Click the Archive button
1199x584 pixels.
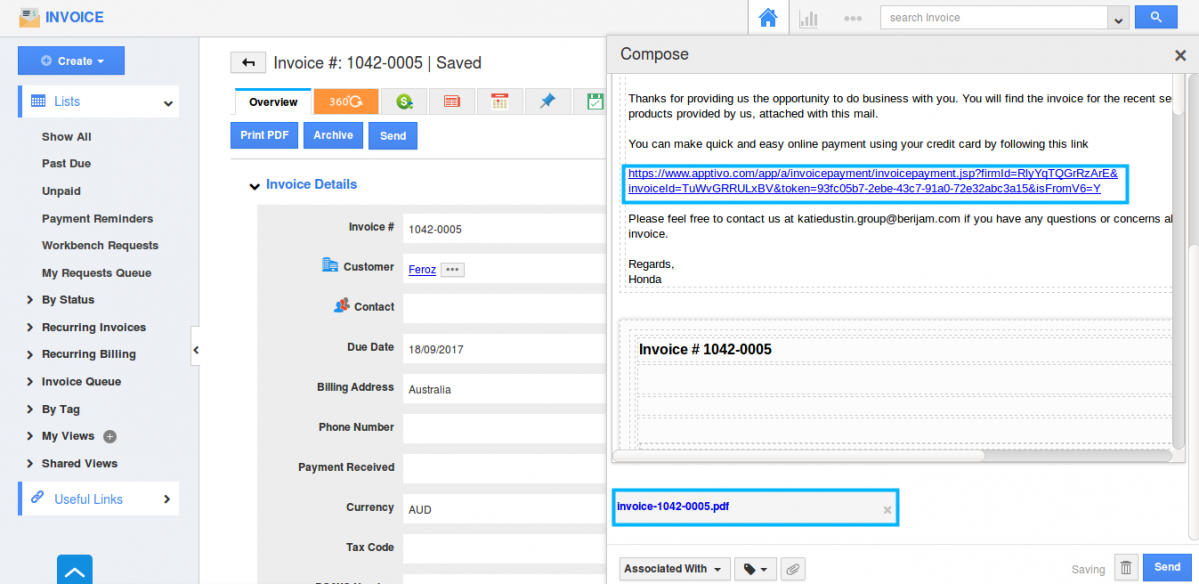click(333, 135)
